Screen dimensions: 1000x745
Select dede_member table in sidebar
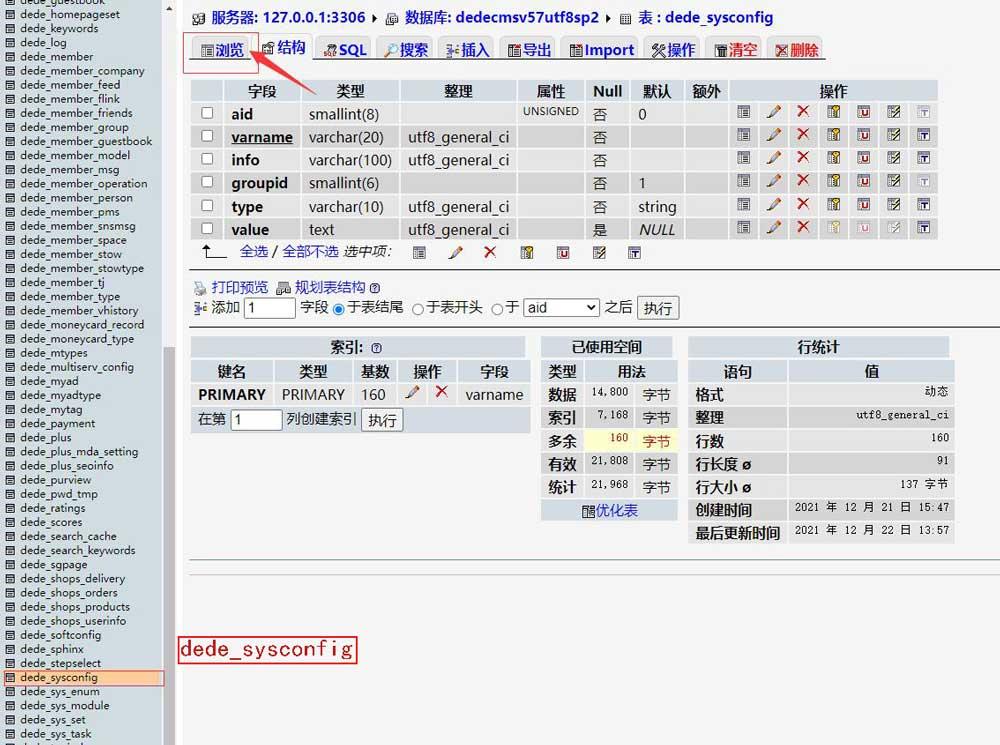[56, 57]
